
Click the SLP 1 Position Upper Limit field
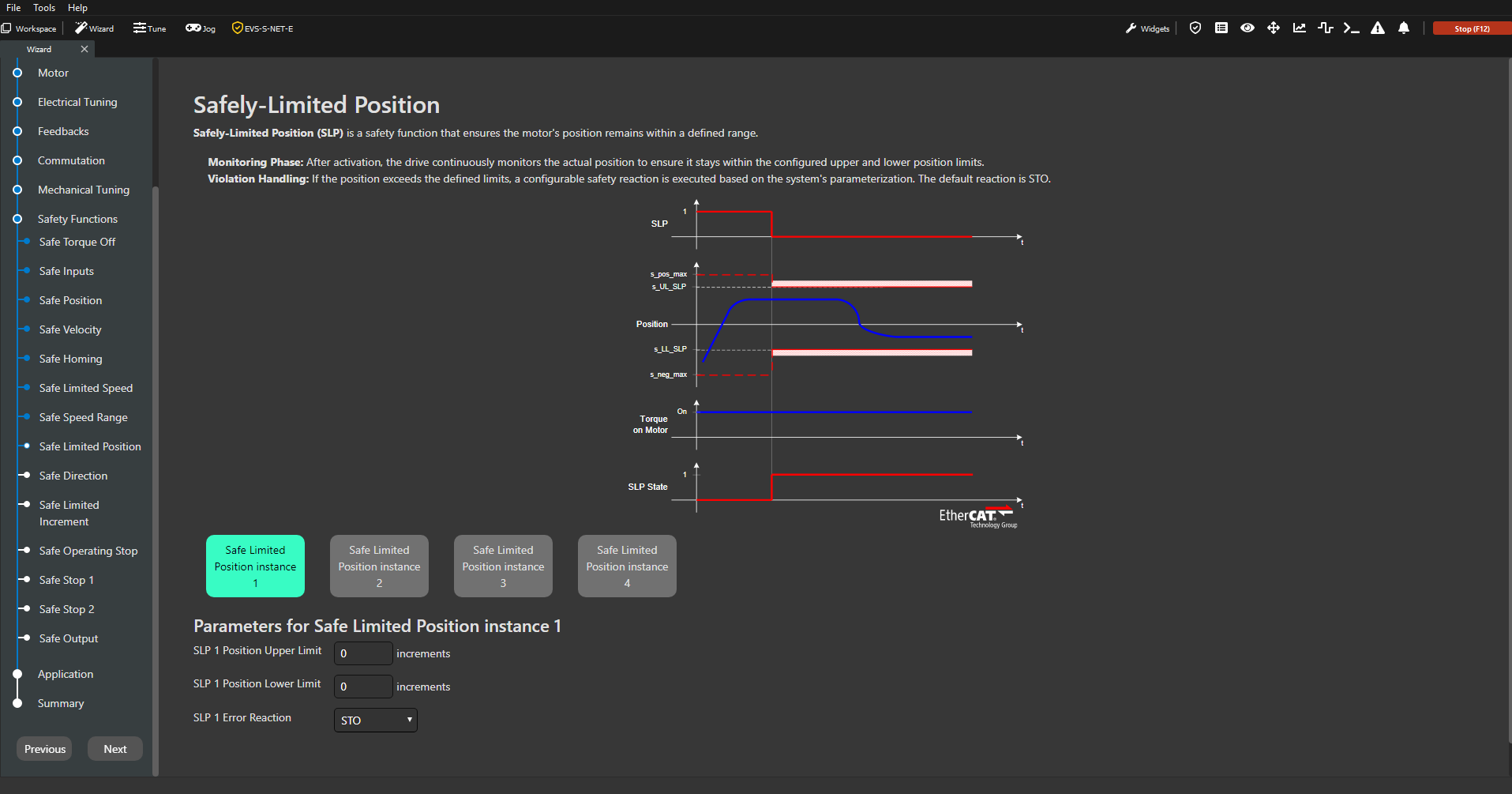point(363,653)
